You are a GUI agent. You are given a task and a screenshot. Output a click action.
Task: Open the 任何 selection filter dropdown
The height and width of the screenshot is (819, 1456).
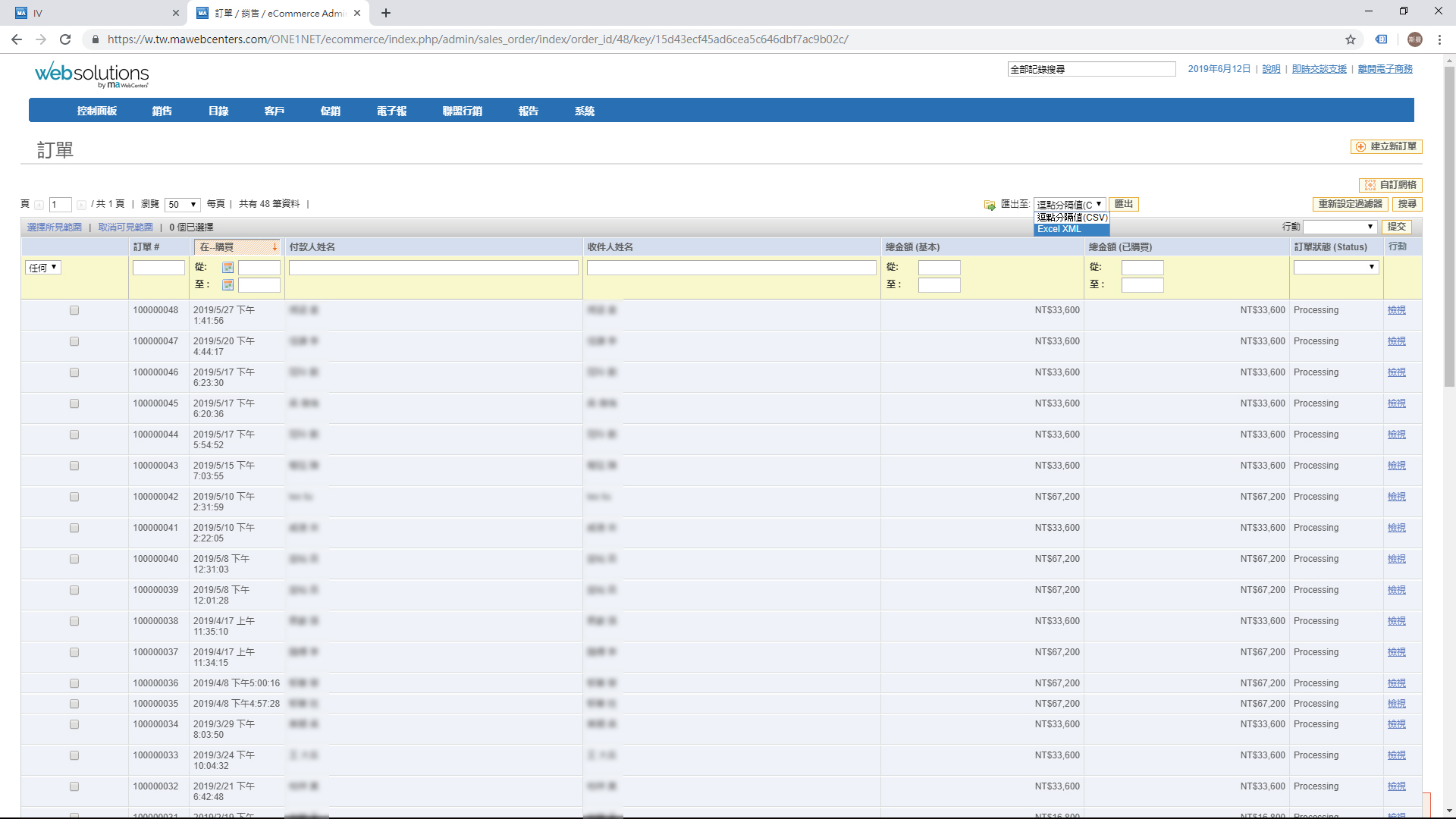(x=43, y=268)
